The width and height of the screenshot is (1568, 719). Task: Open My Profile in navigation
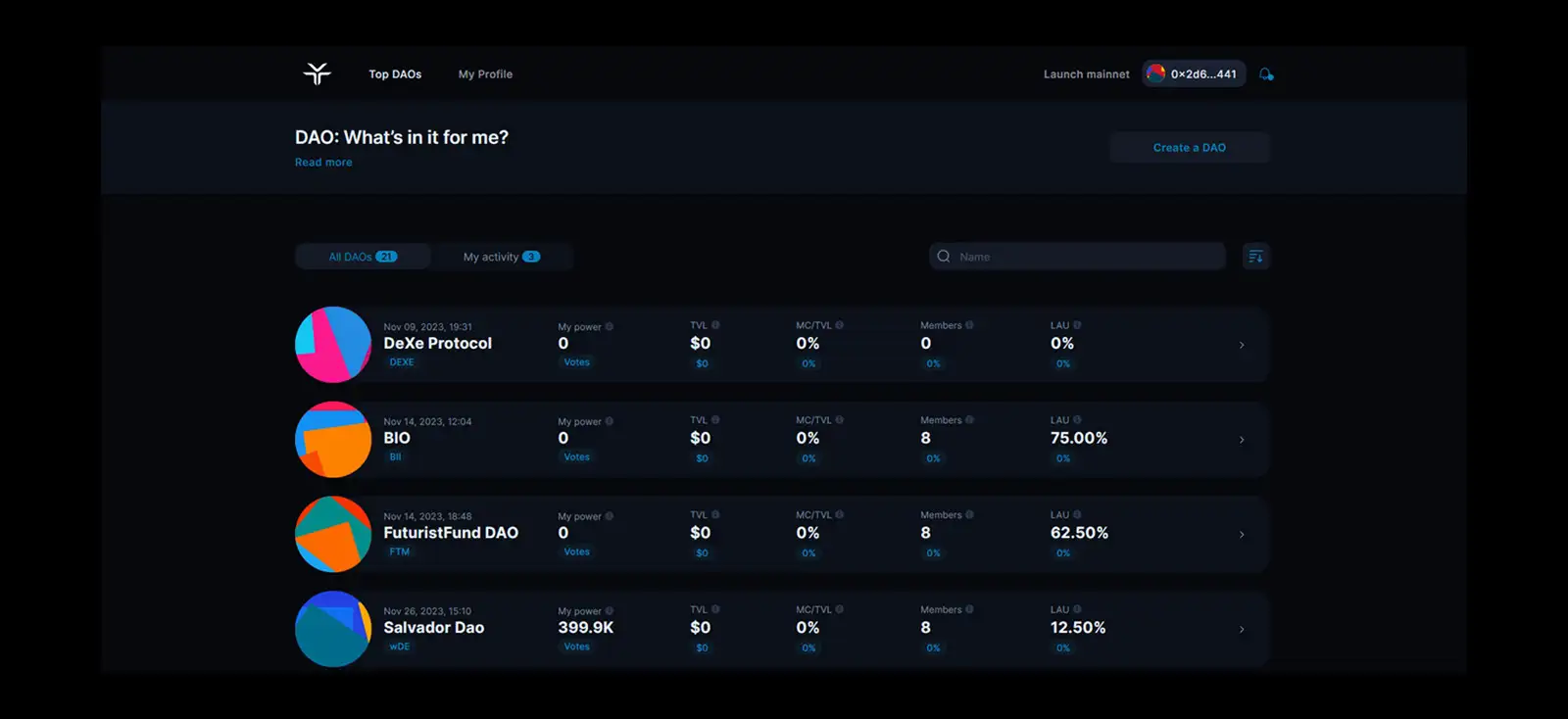click(x=485, y=74)
